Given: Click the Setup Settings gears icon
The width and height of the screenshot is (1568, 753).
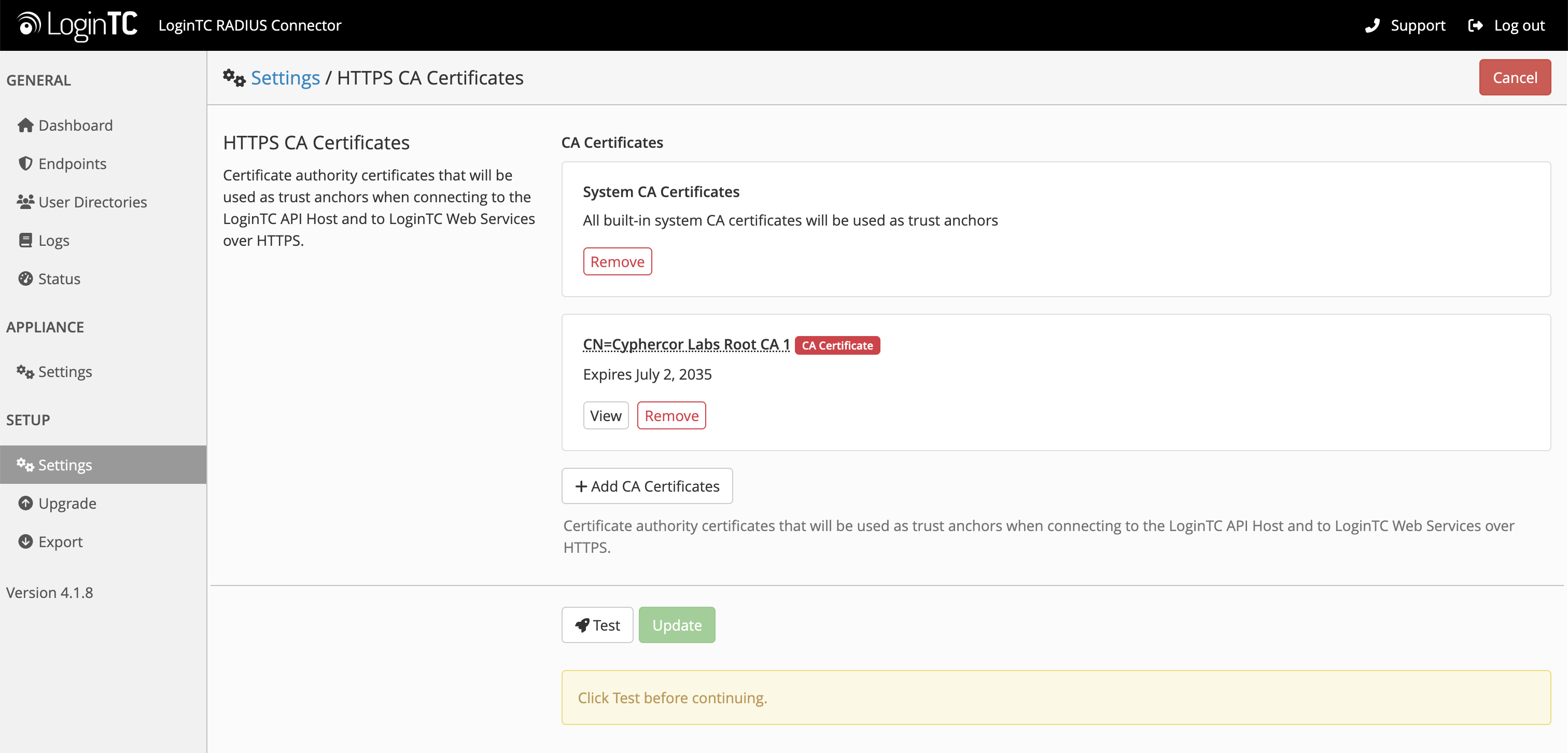Looking at the screenshot, I should [x=25, y=465].
